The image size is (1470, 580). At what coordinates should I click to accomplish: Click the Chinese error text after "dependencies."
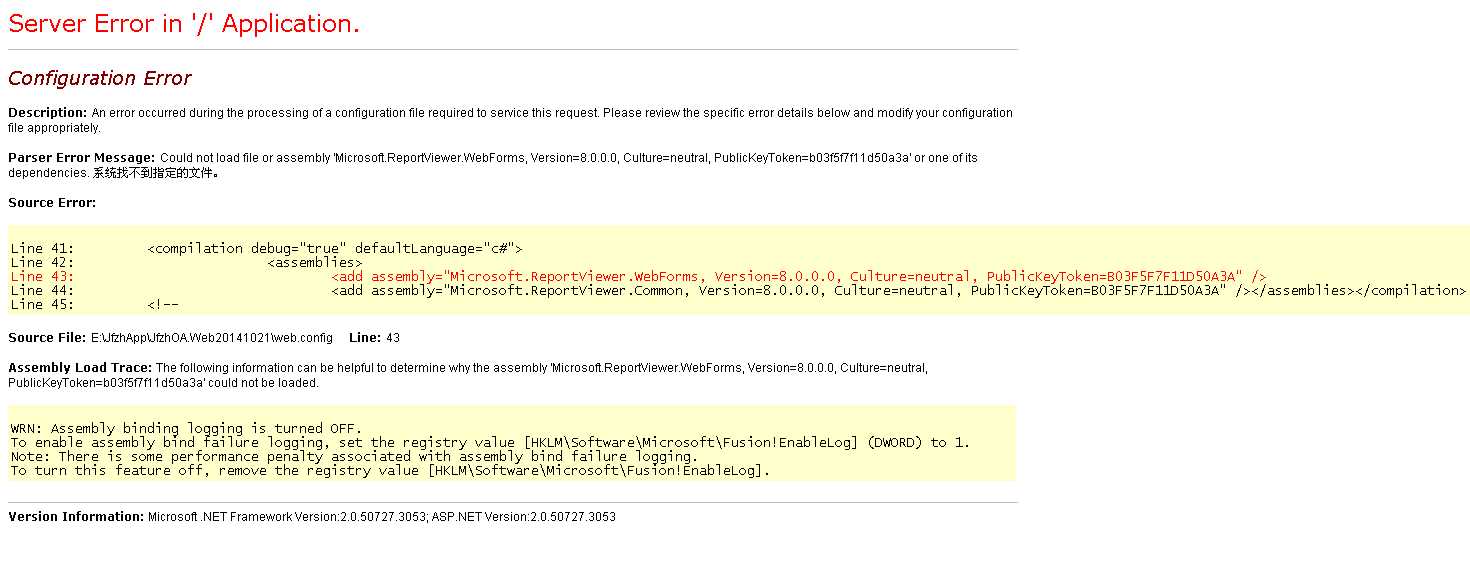pyautogui.click(x=156, y=173)
